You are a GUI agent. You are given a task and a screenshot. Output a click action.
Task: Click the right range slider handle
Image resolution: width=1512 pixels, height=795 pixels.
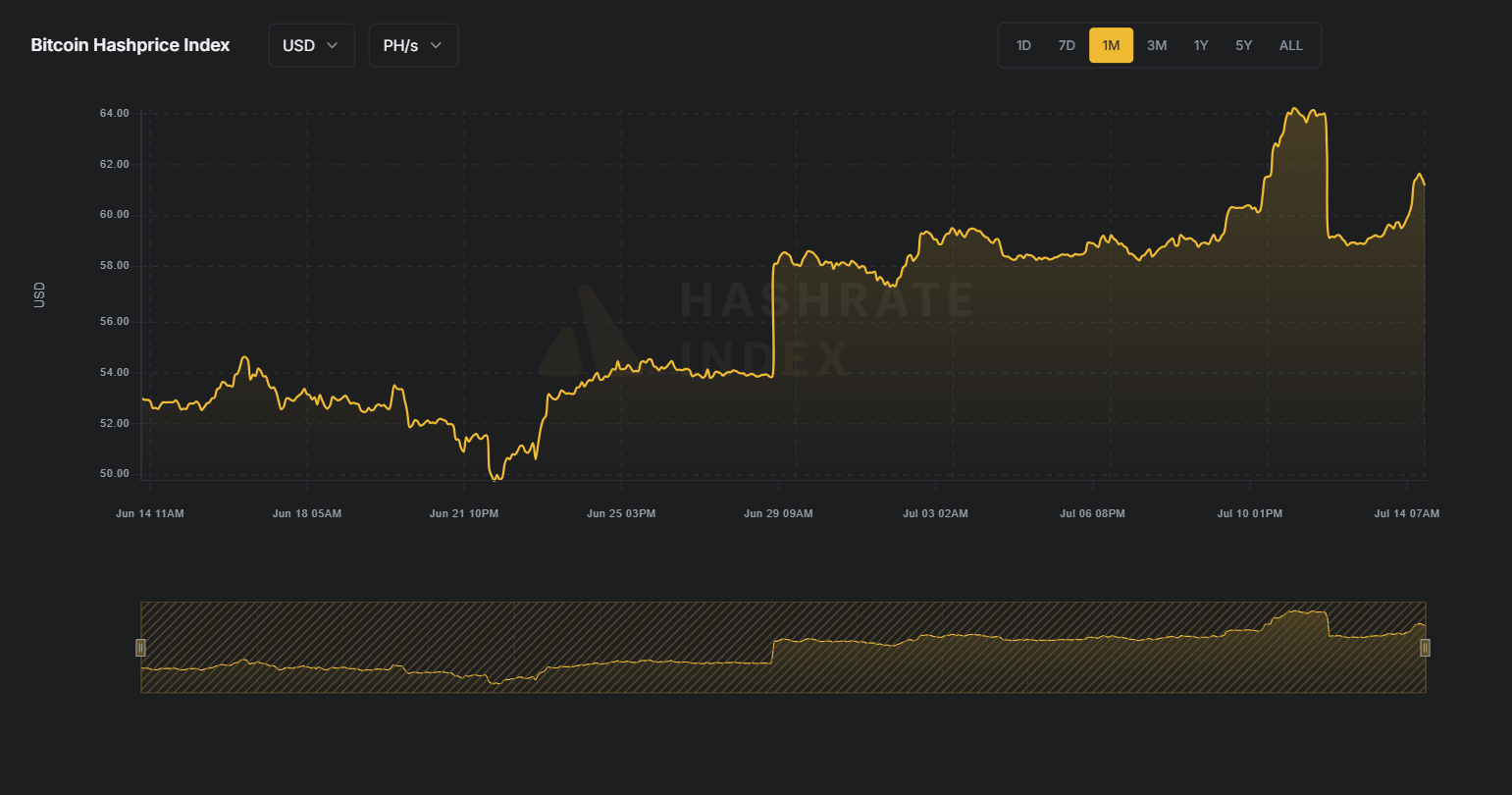[x=1426, y=648]
